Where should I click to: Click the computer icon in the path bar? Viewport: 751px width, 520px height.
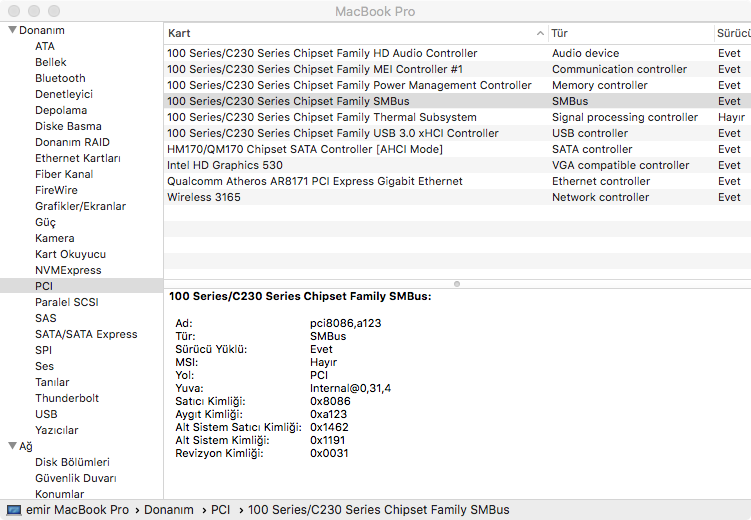coord(13,510)
